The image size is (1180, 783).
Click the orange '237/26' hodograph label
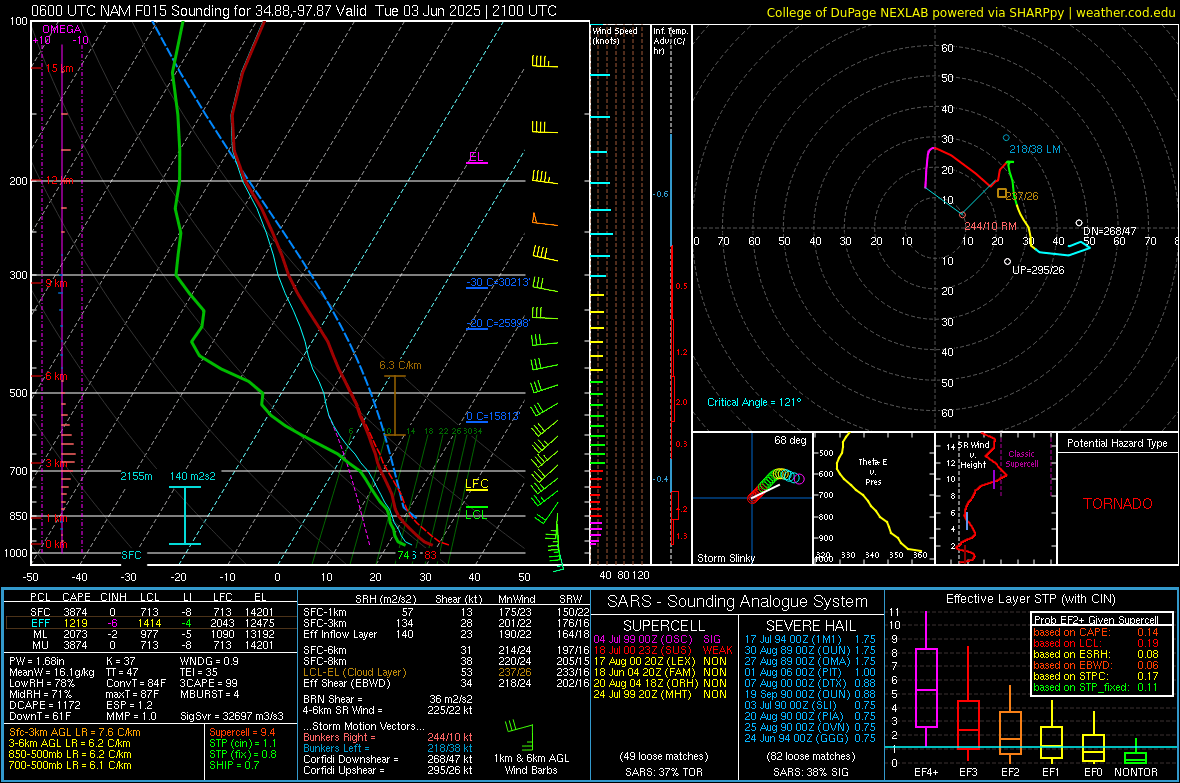pos(1022,196)
